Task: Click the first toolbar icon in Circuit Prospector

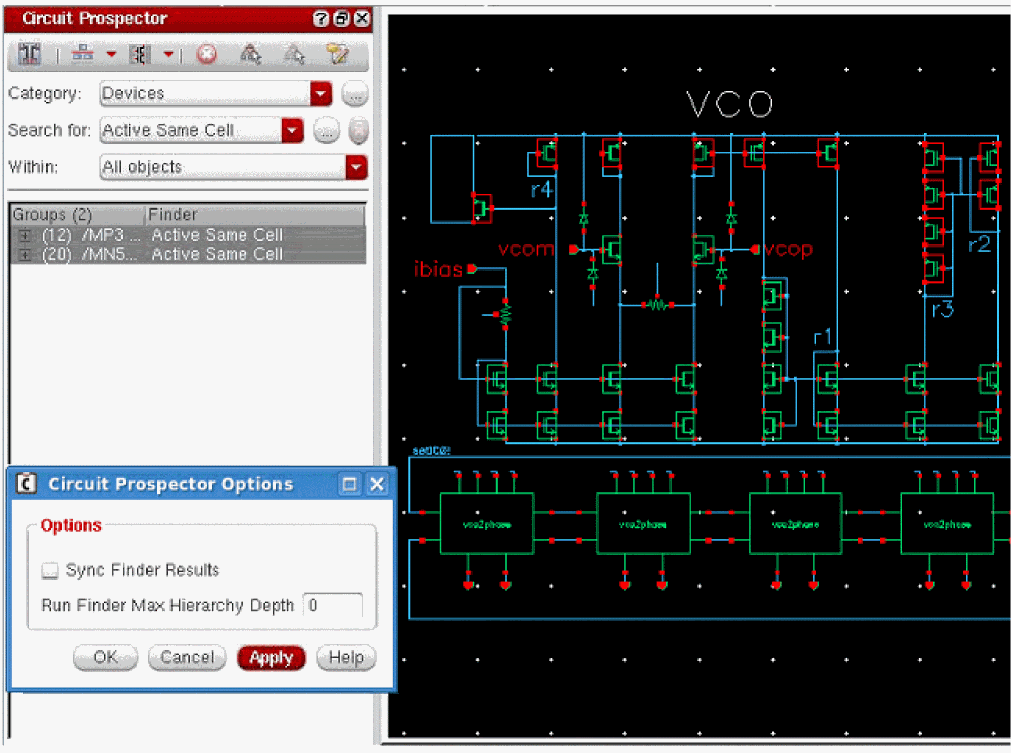Action: pos(29,55)
